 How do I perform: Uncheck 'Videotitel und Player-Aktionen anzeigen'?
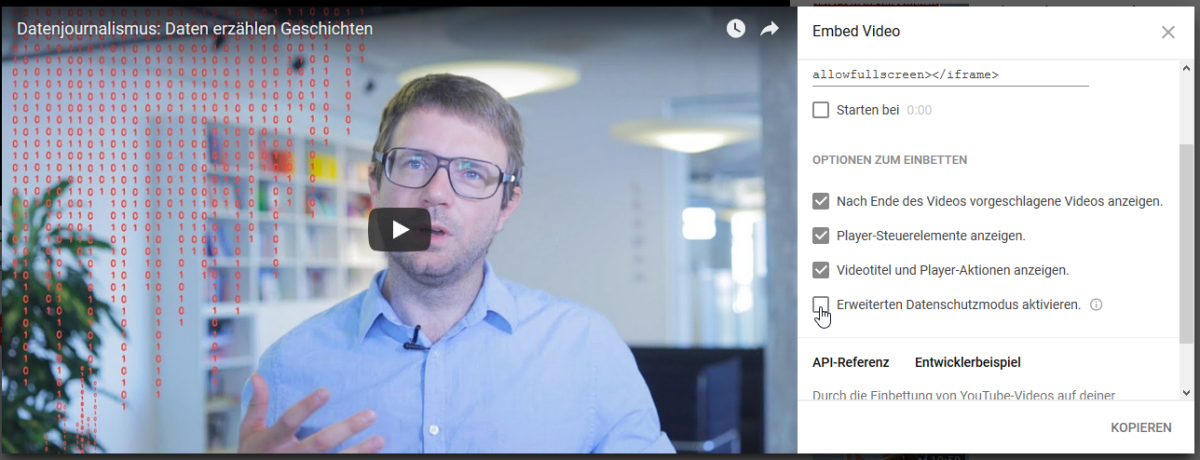[821, 270]
